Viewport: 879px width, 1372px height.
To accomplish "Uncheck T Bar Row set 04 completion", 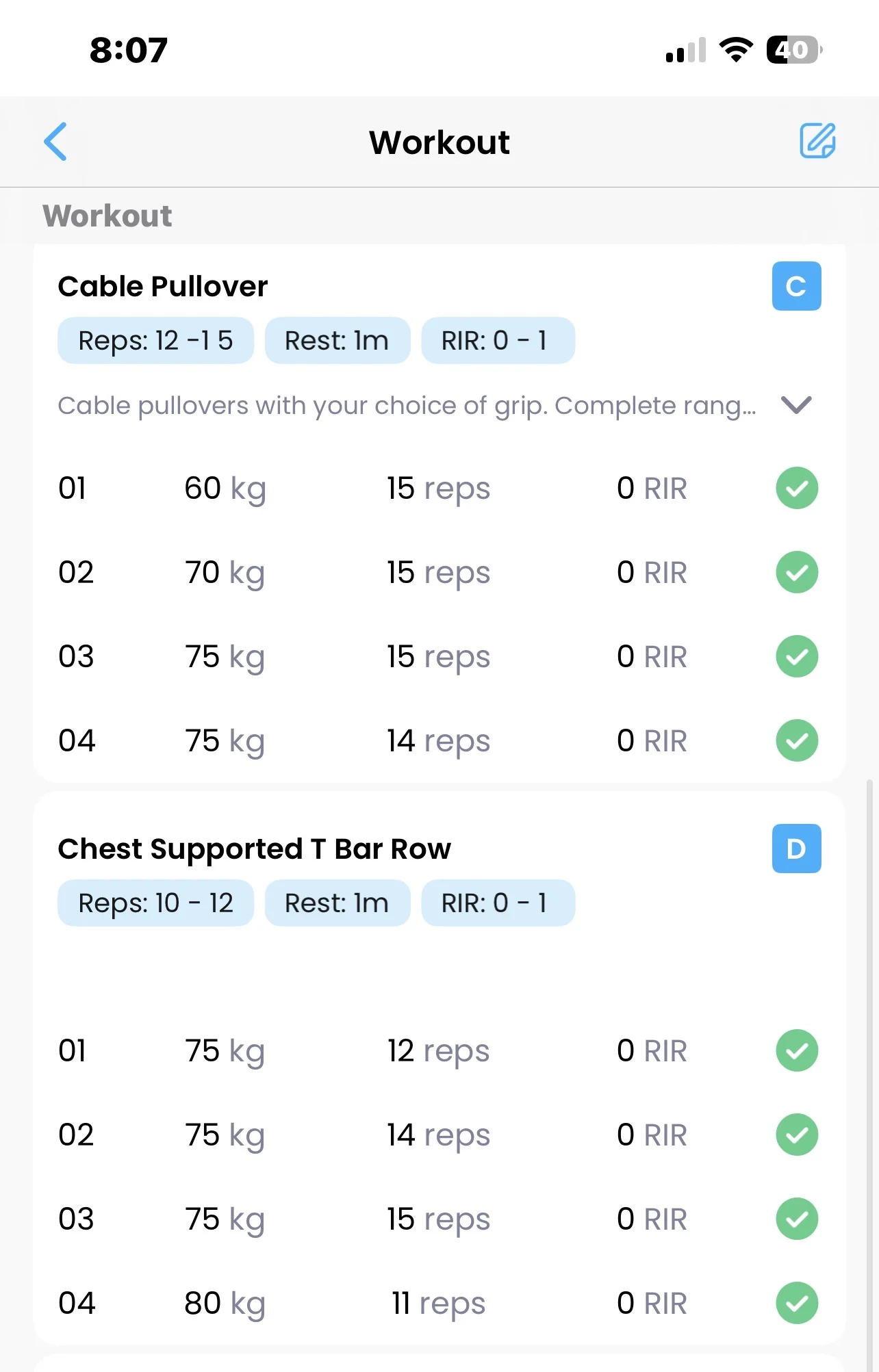I will 796,1303.
